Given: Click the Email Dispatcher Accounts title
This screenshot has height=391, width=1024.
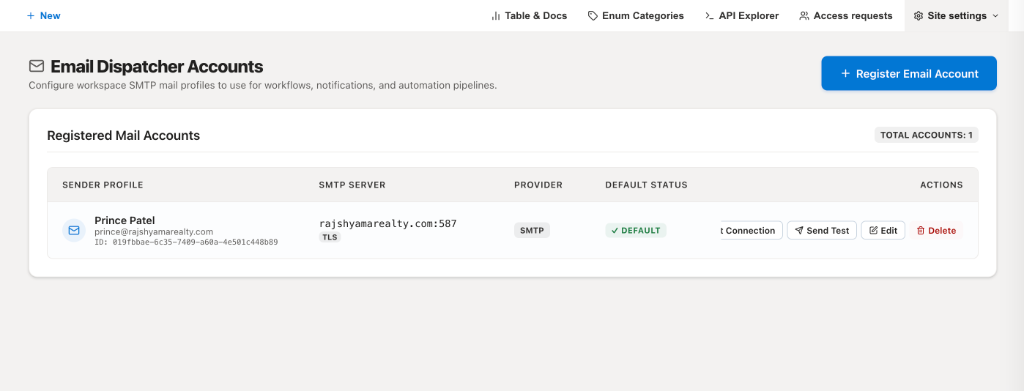Looking at the screenshot, I should tap(157, 67).
